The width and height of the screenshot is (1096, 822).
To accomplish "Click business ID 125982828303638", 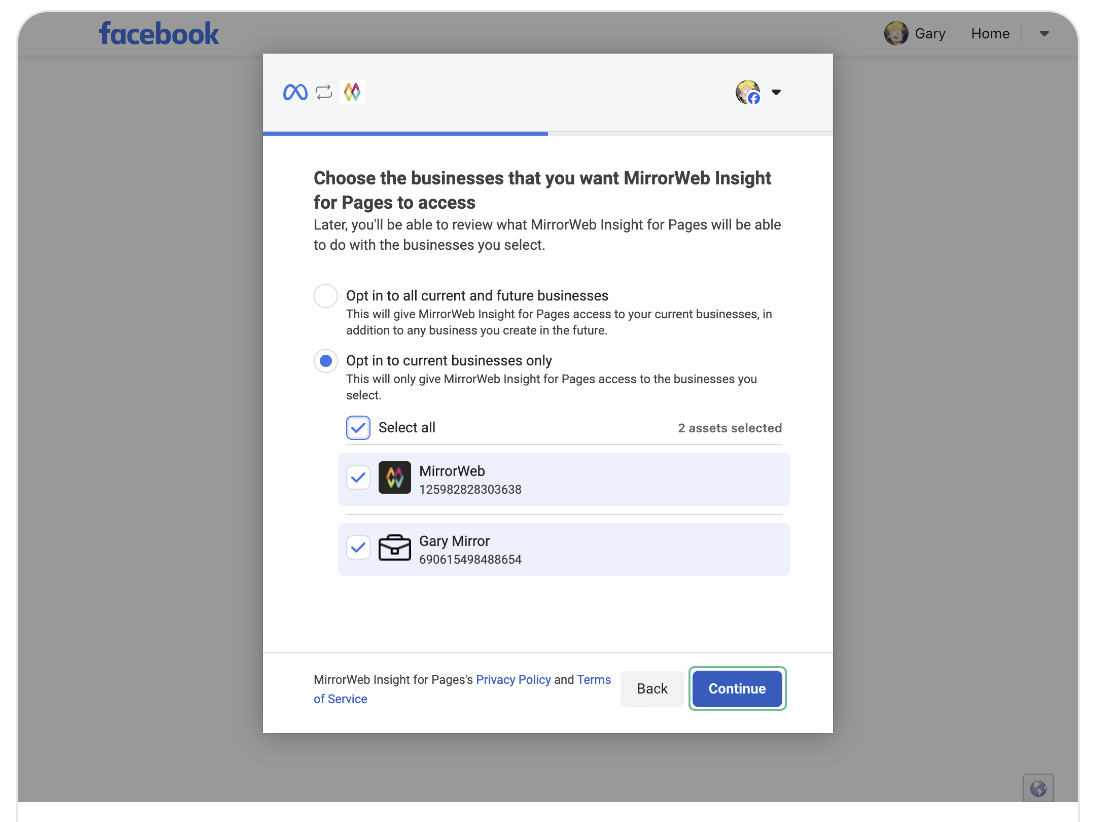I will [470, 489].
